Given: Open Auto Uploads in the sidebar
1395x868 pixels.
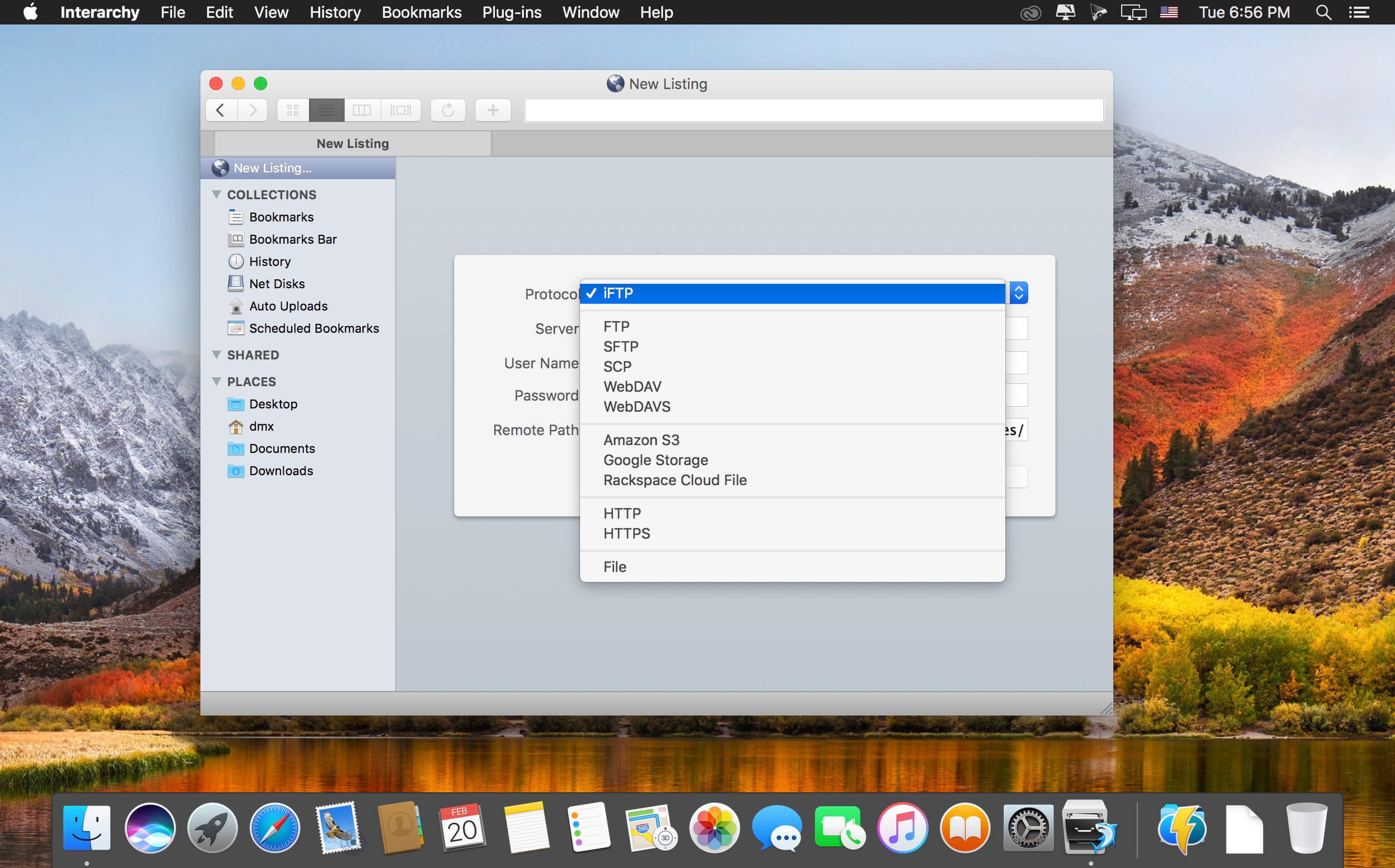Looking at the screenshot, I should tap(288, 306).
